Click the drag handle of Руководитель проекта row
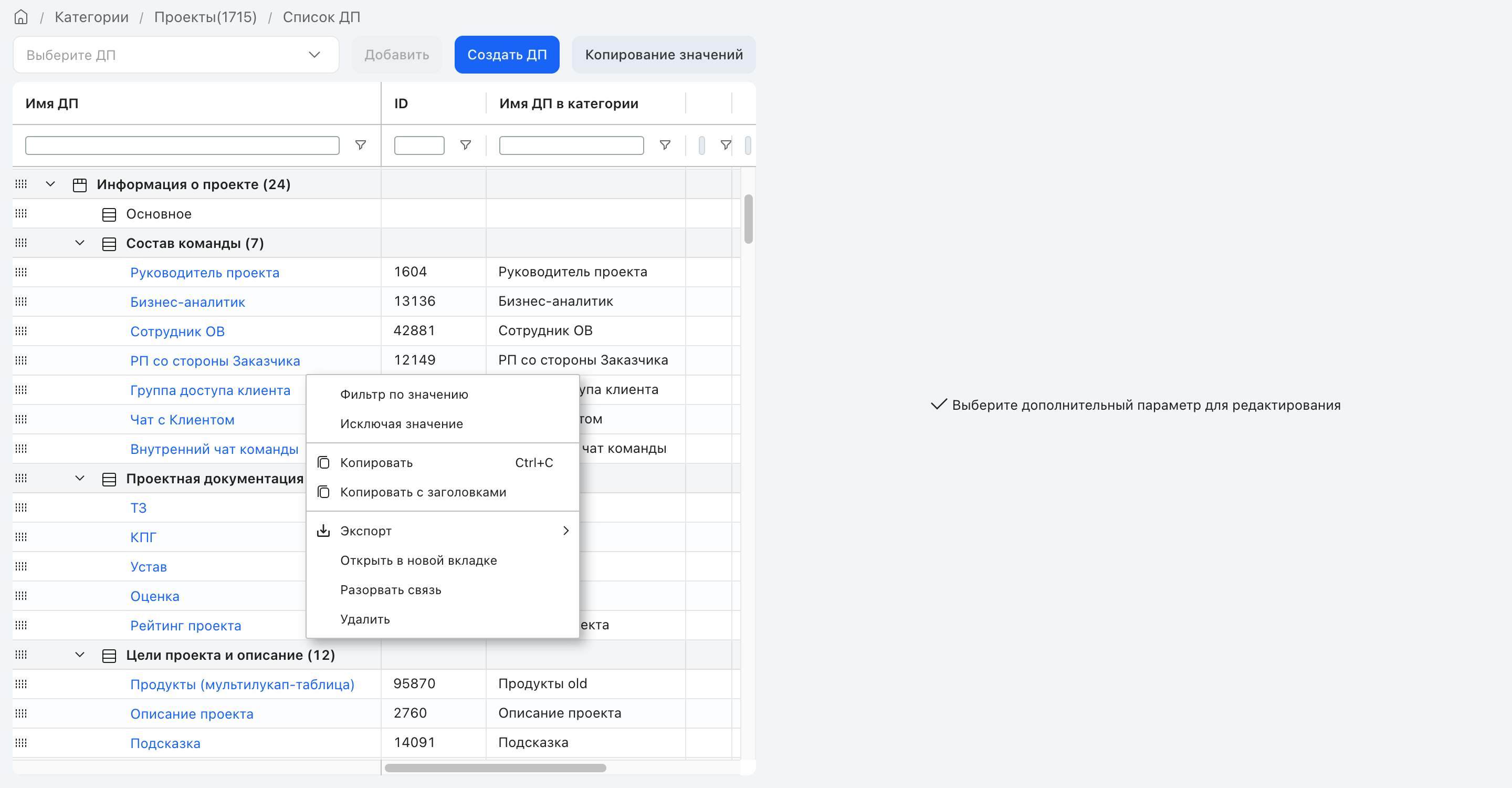Screen dimensions: 1512x788 pyautogui.click(x=21, y=272)
